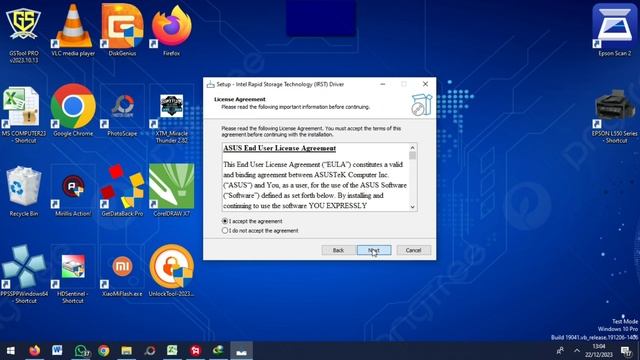Open Chrome from the taskbar
This screenshot has height=360, width=640.
click(104, 351)
